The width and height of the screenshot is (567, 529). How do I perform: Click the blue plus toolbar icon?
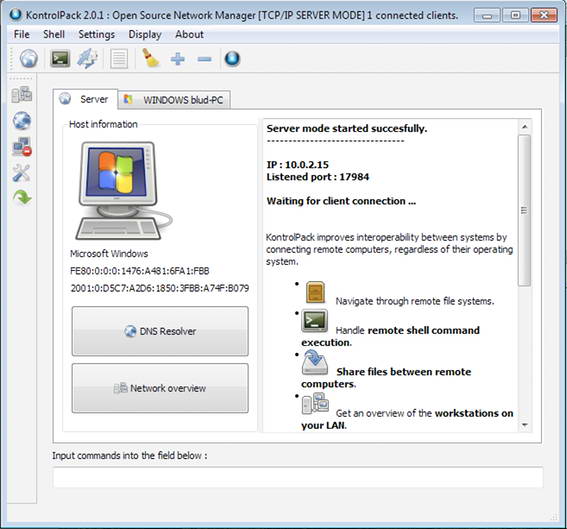pyautogui.click(x=178, y=59)
